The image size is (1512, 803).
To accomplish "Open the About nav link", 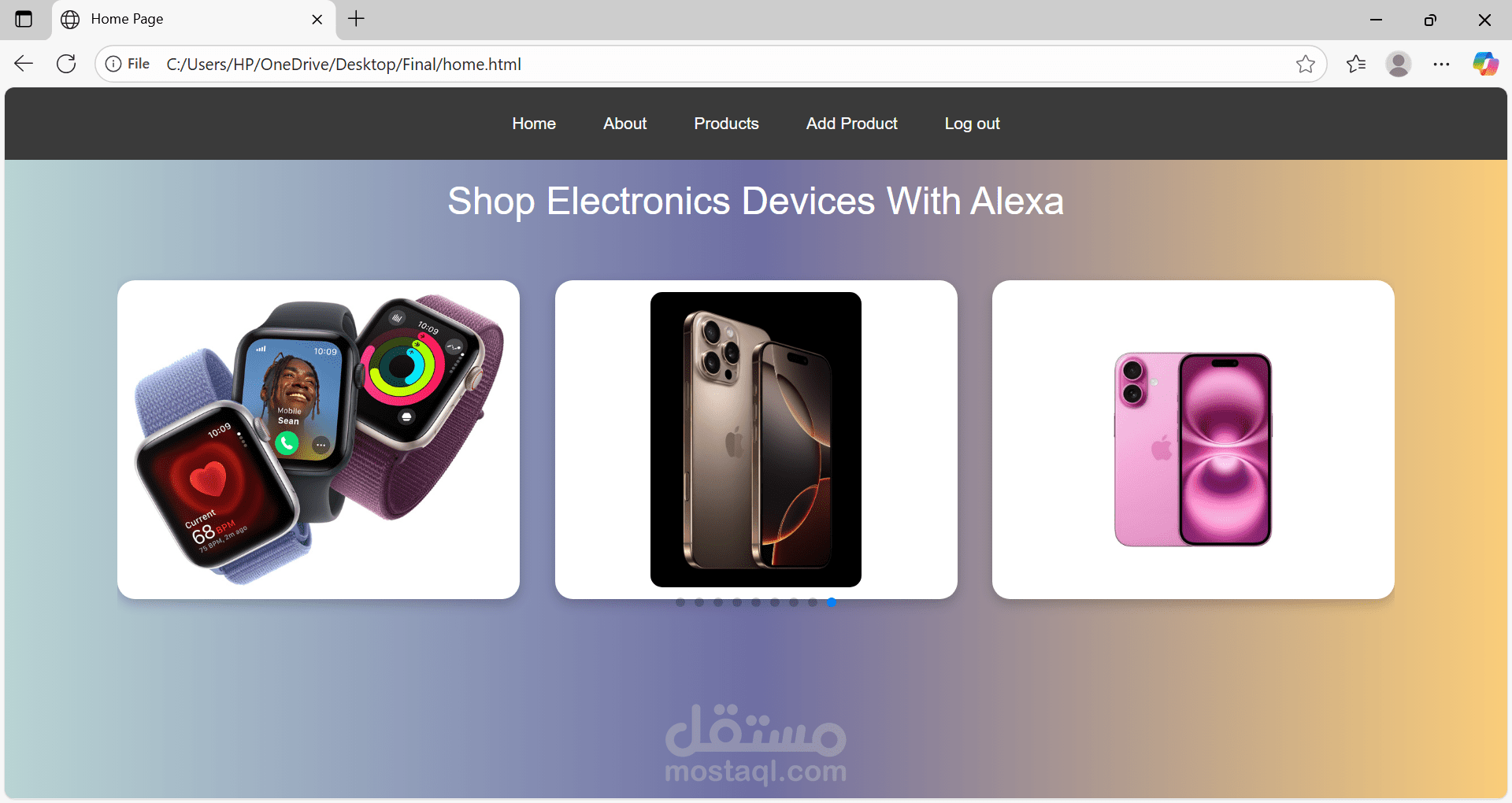I will (x=624, y=124).
